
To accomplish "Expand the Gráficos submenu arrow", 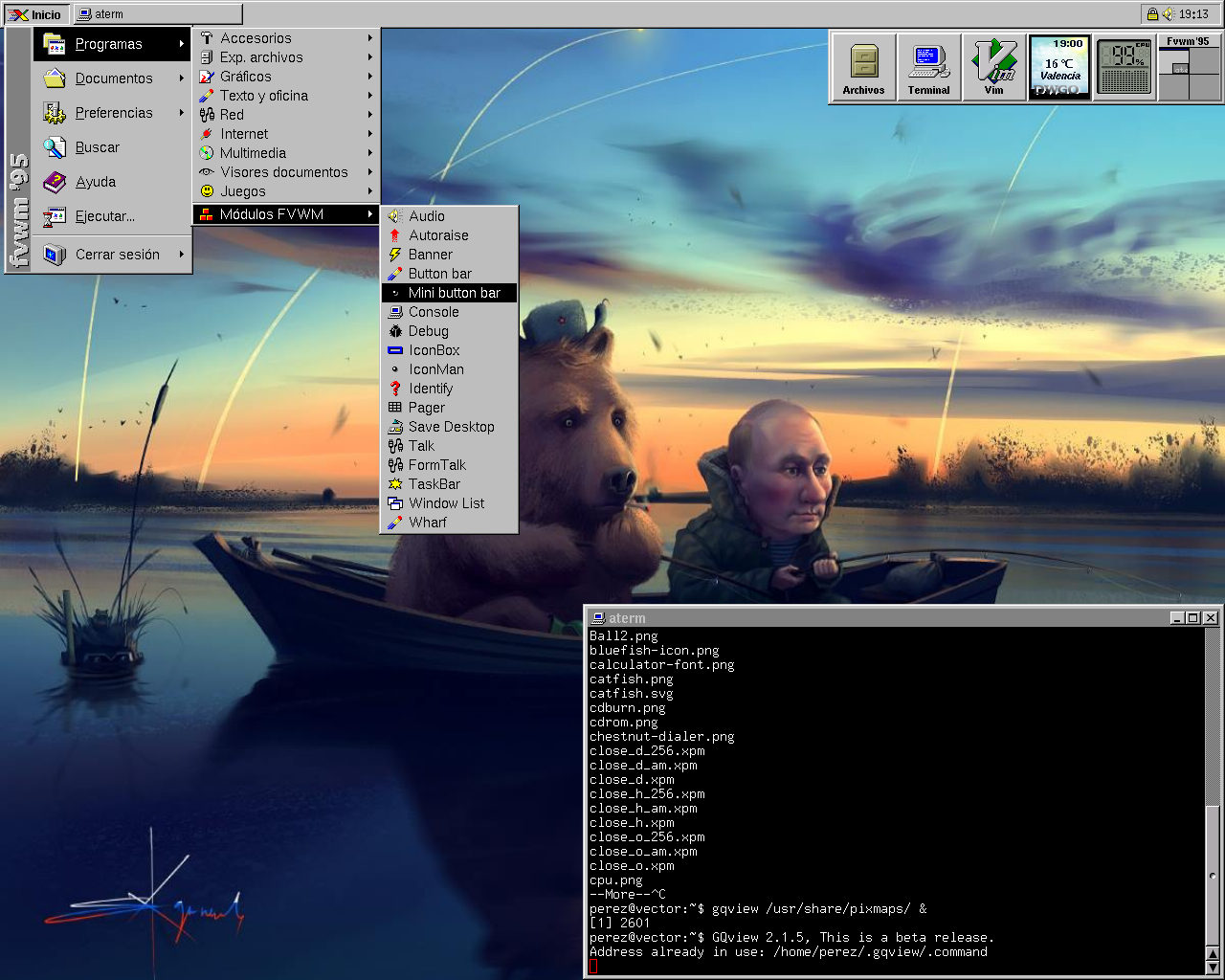I will click(x=369, y=77).
